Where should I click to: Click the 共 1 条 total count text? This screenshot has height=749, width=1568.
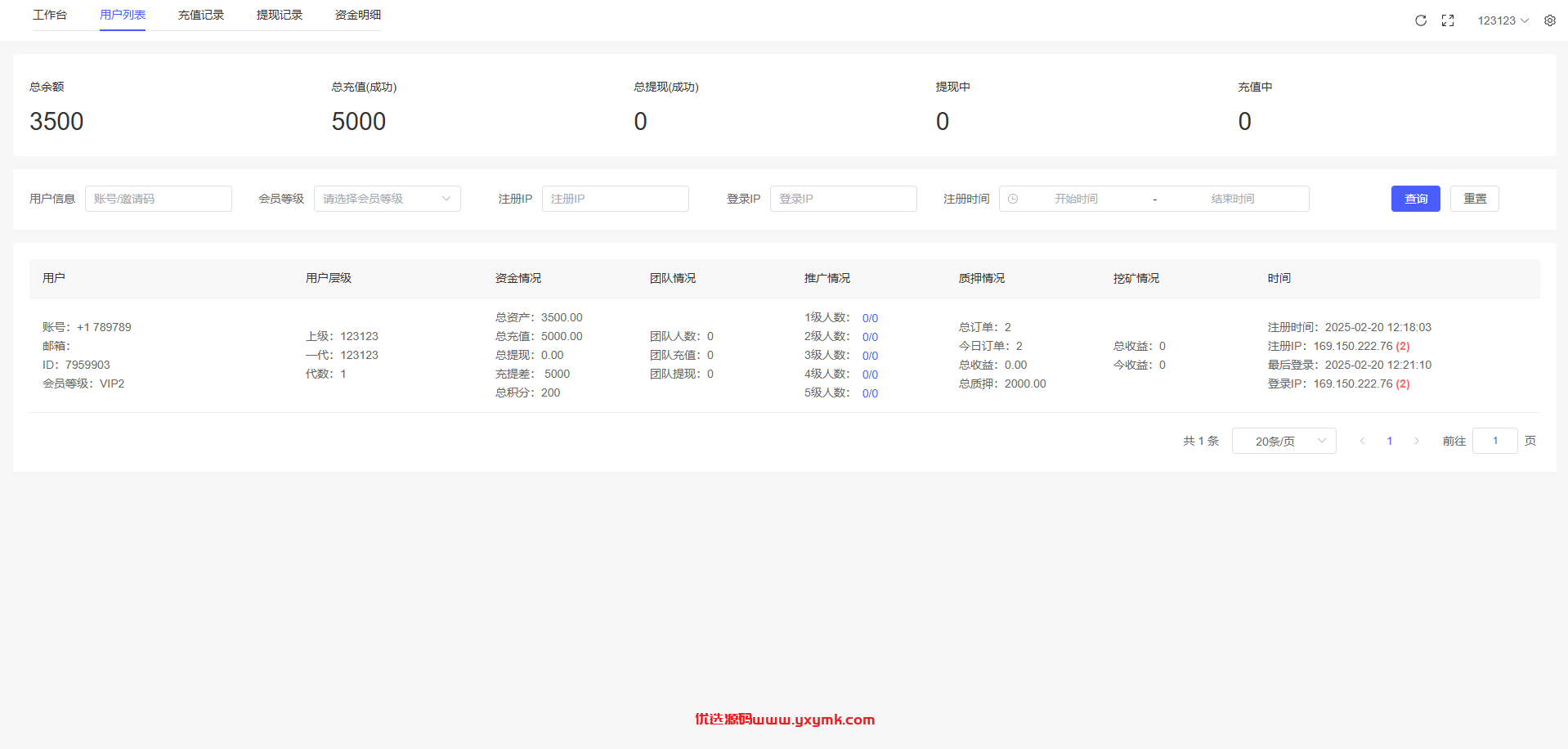1201,441
